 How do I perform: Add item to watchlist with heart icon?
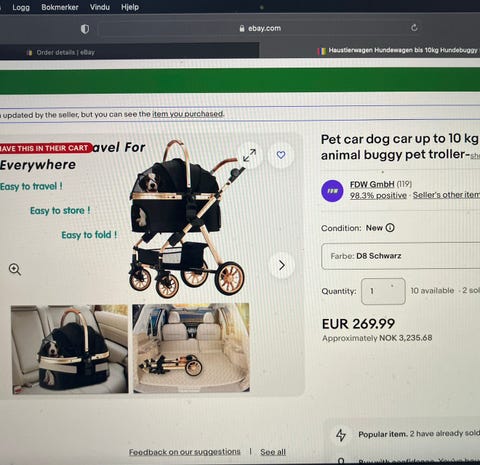click(x=281, y=155)
